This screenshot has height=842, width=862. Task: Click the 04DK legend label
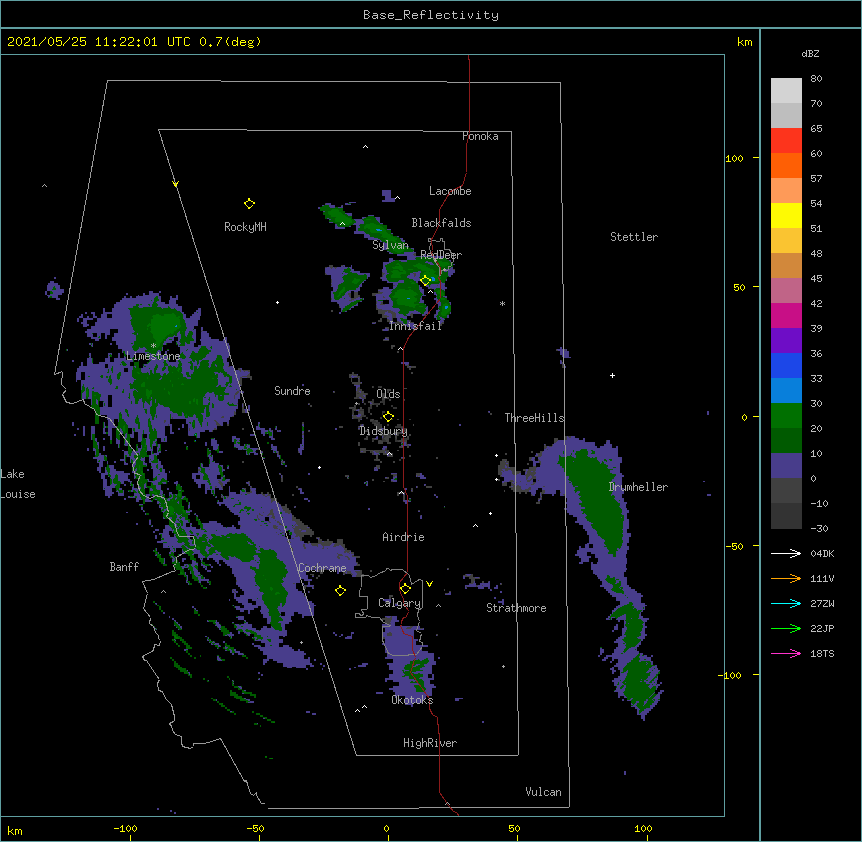pyautogui.click(x=822, y=553)
